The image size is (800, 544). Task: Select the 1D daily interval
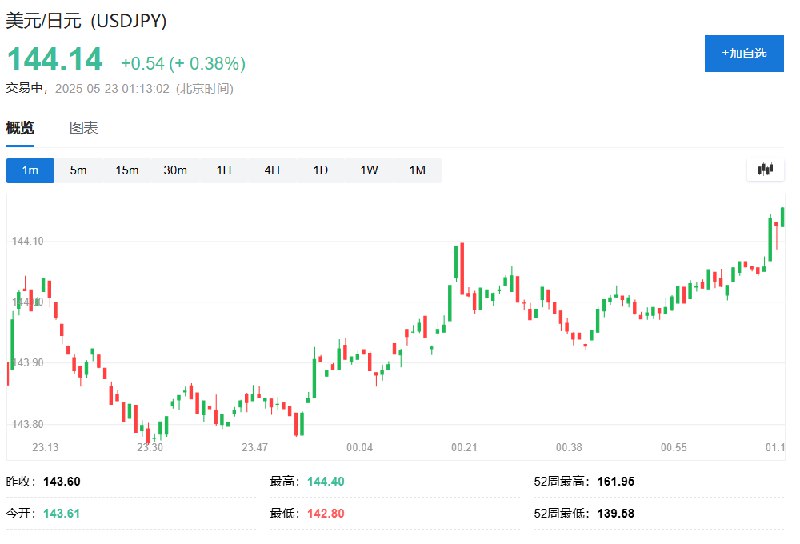click(x=320, y=170)
